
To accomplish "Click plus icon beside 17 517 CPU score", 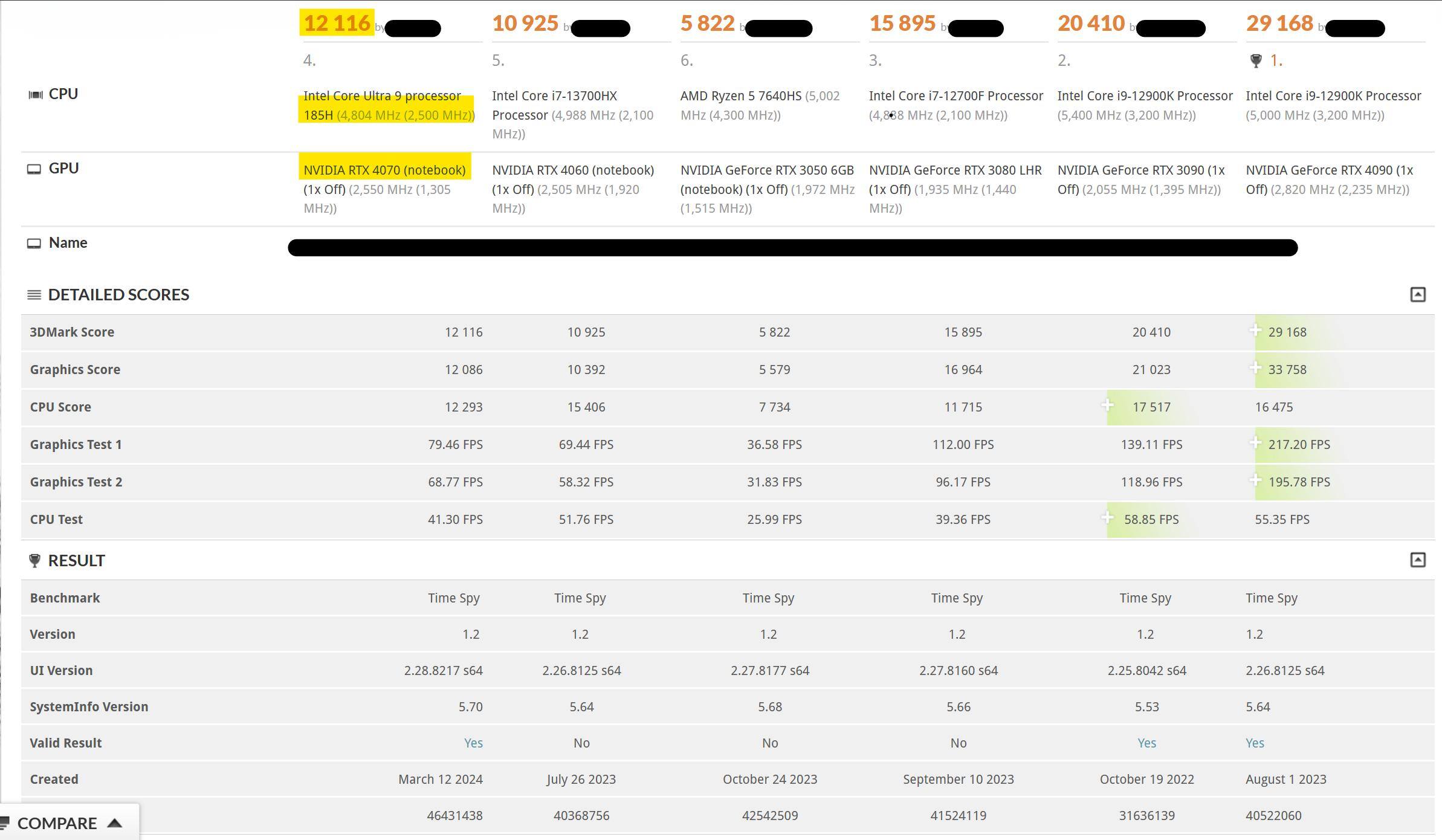I will point(1107,405).
